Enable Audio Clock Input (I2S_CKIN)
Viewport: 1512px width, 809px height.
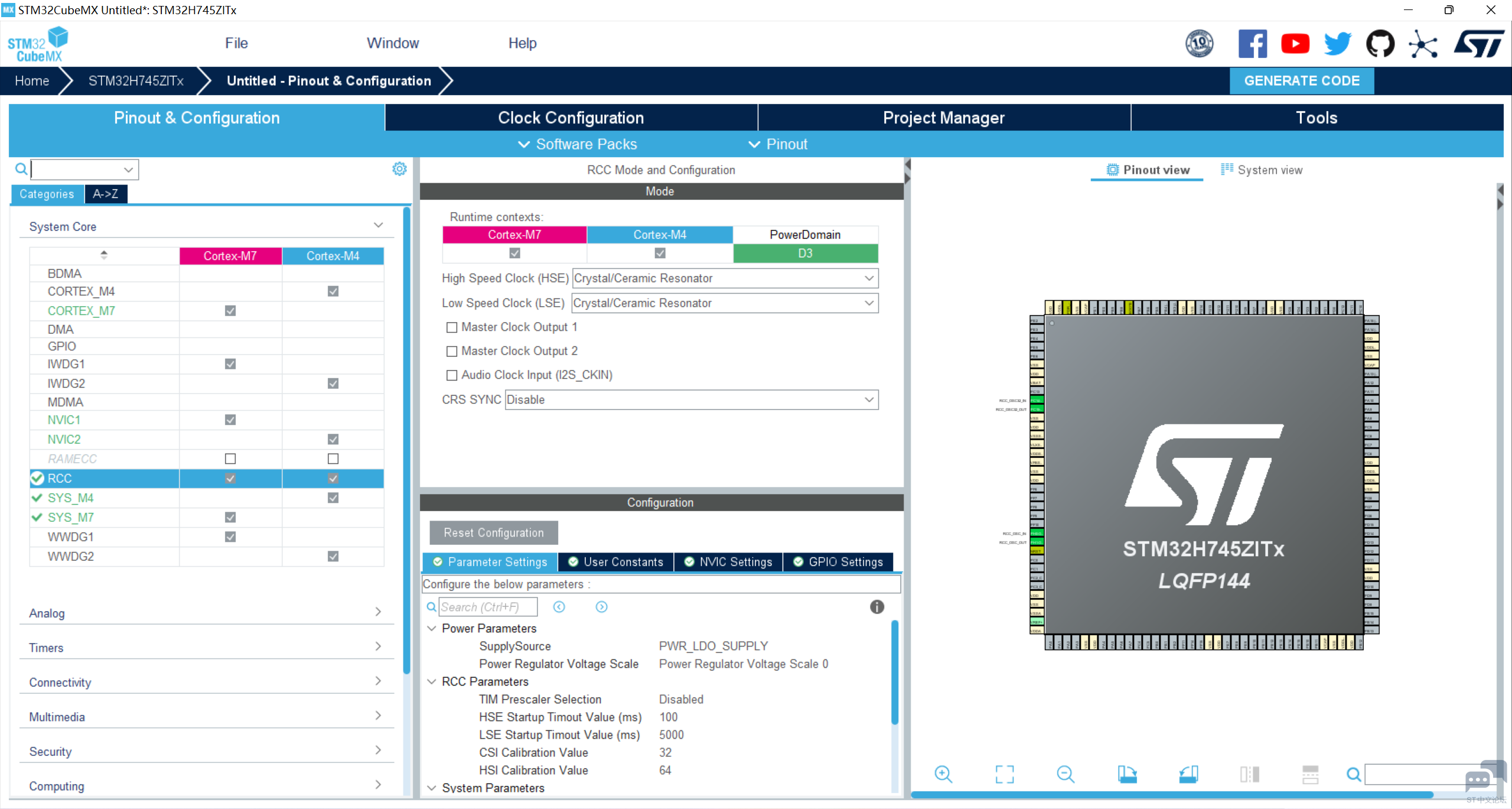pyautogui.click(x=452, y=375)
